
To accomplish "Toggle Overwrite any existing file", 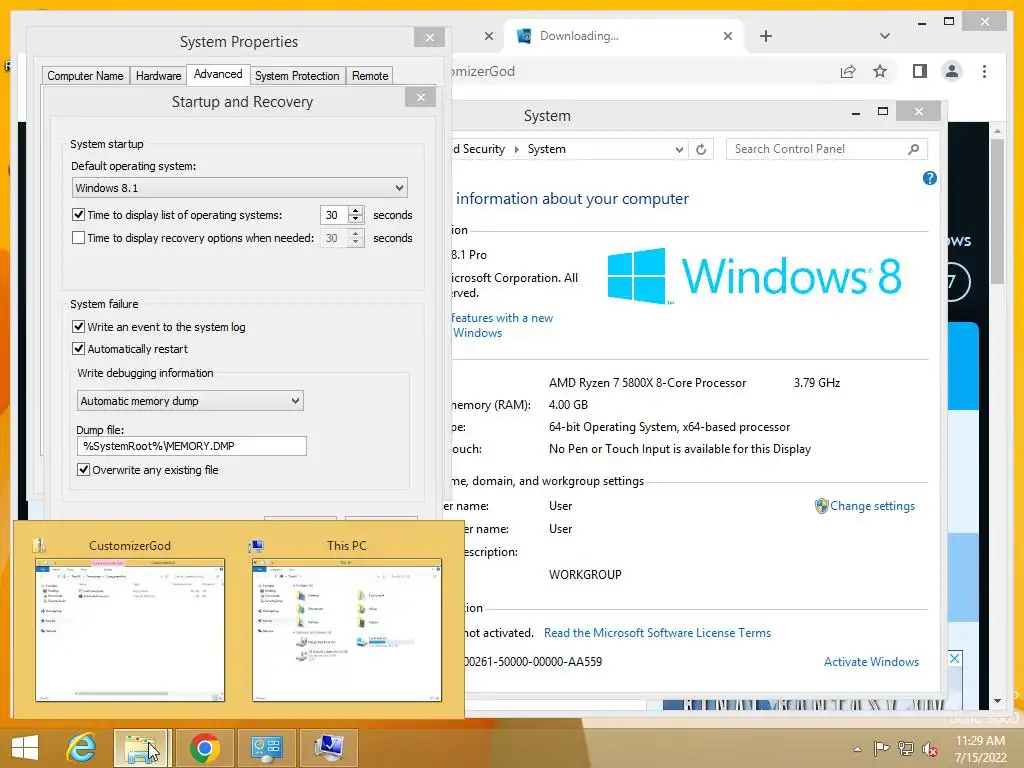I will pyautogui.click(x=84, y=470).
